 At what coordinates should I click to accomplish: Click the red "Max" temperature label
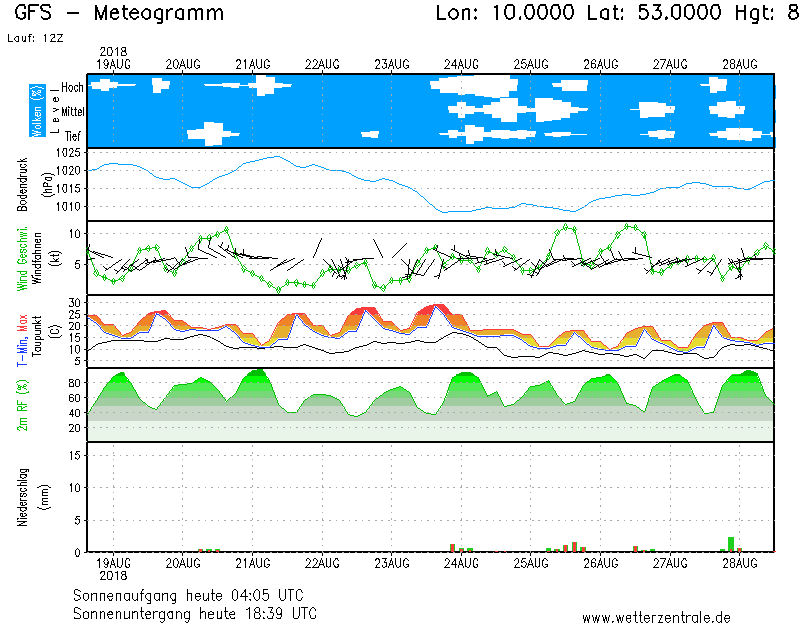[x=22, y=322]
